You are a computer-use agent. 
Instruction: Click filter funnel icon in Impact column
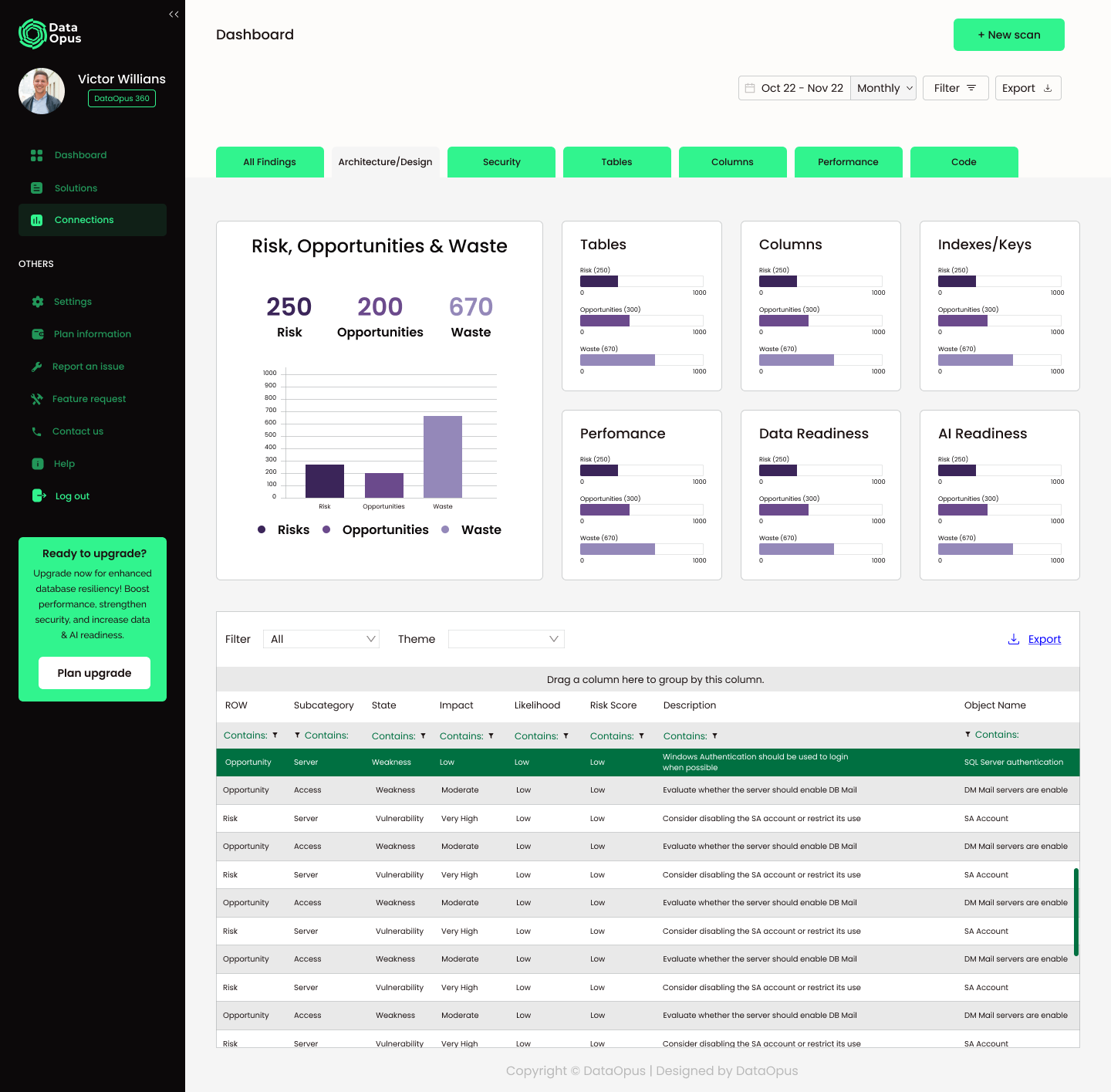(491, 736)
